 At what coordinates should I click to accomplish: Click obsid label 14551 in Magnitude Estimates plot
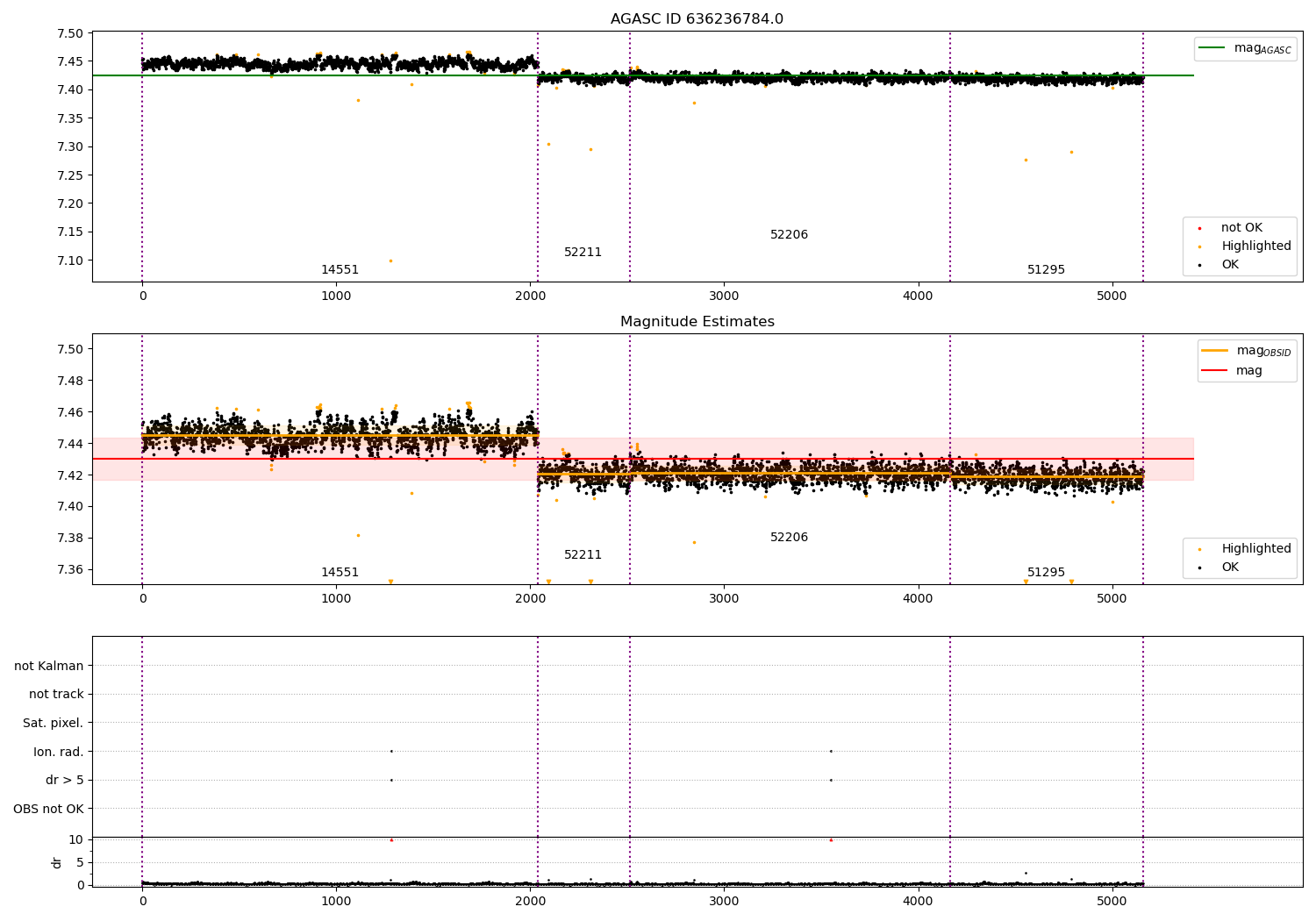tap(340, 573)
